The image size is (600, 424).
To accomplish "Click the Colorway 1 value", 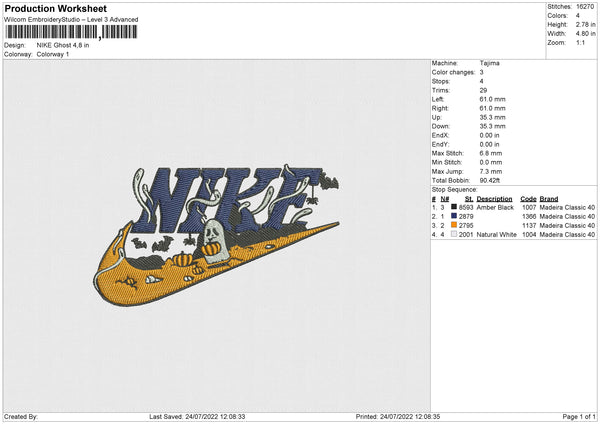I will point(53,54).
